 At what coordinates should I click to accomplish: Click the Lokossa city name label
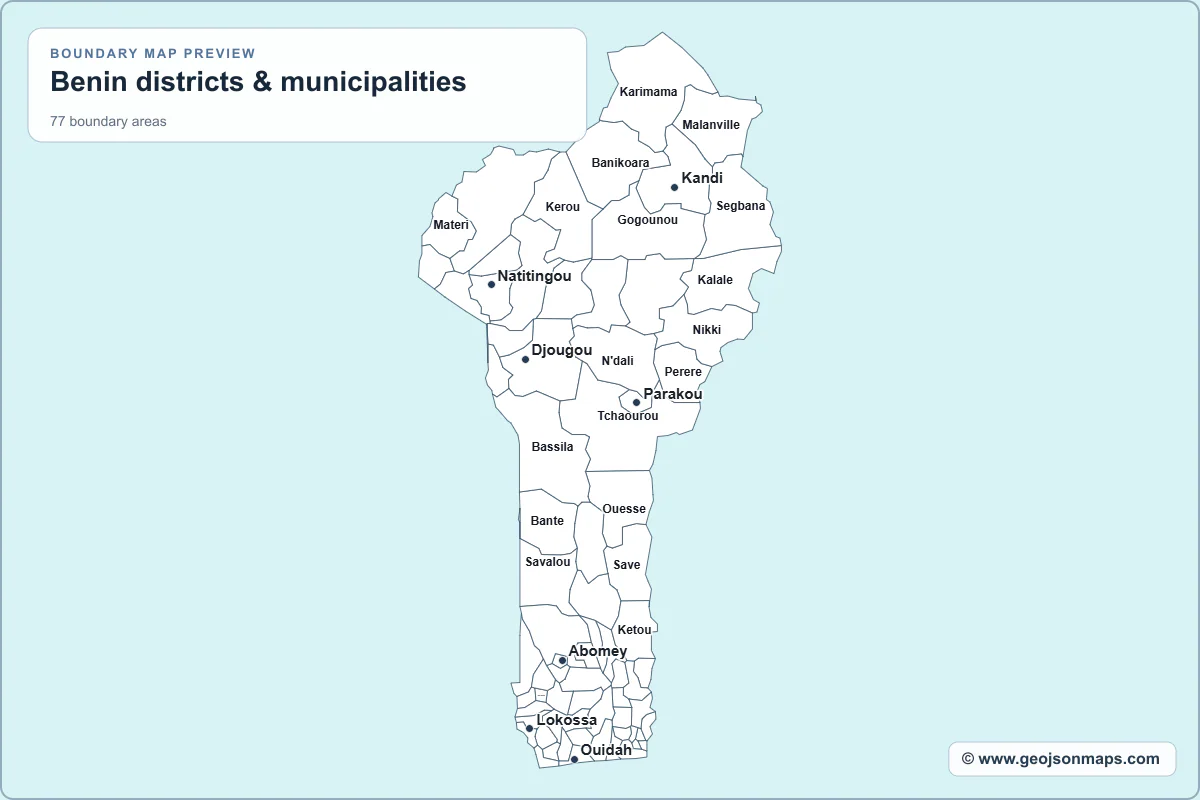(x=567, y=720)
